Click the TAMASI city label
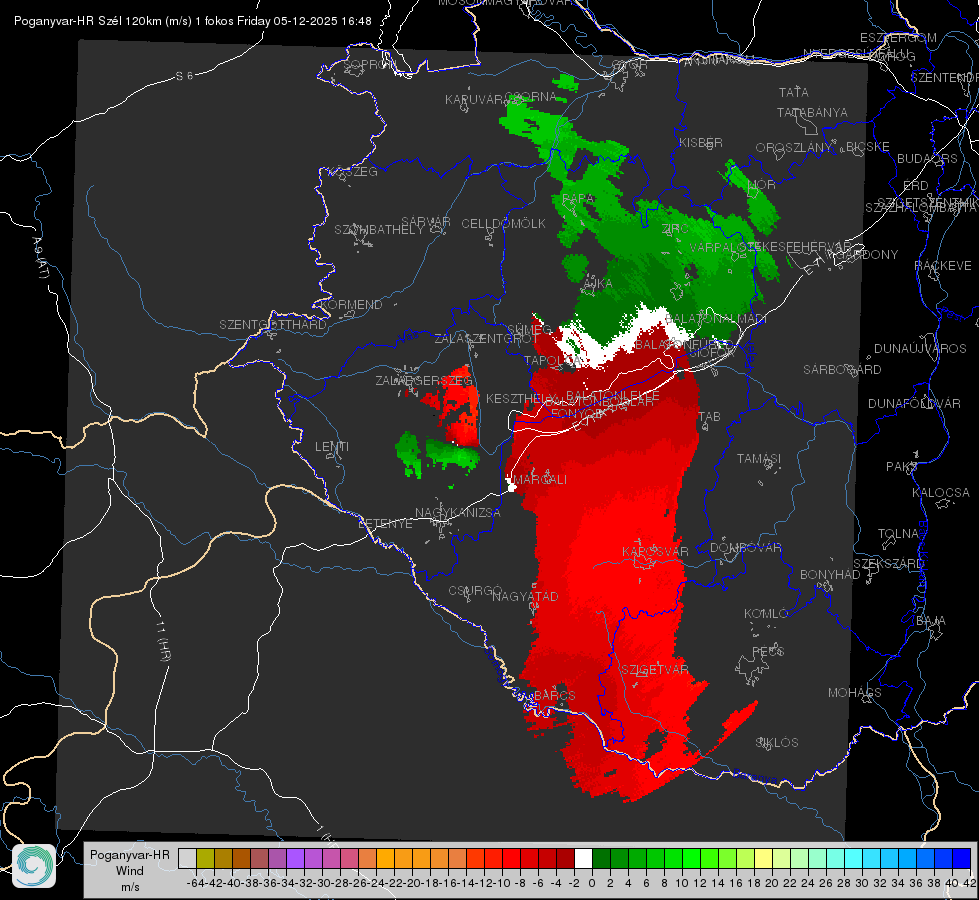The image size is (979, 900). coord(759,459)
